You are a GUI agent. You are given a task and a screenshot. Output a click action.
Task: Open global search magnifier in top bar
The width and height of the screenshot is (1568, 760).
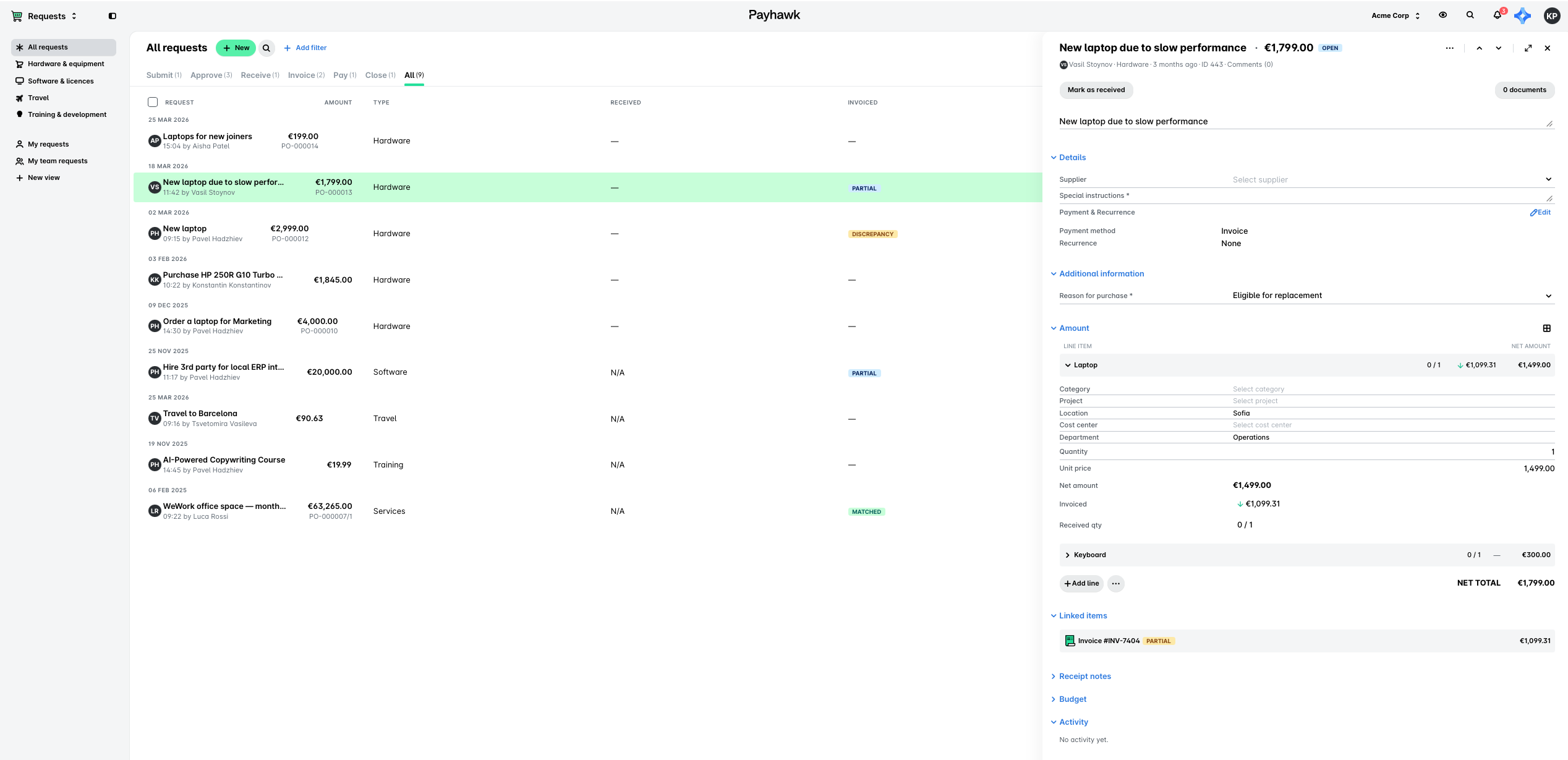coord(1470,15)
